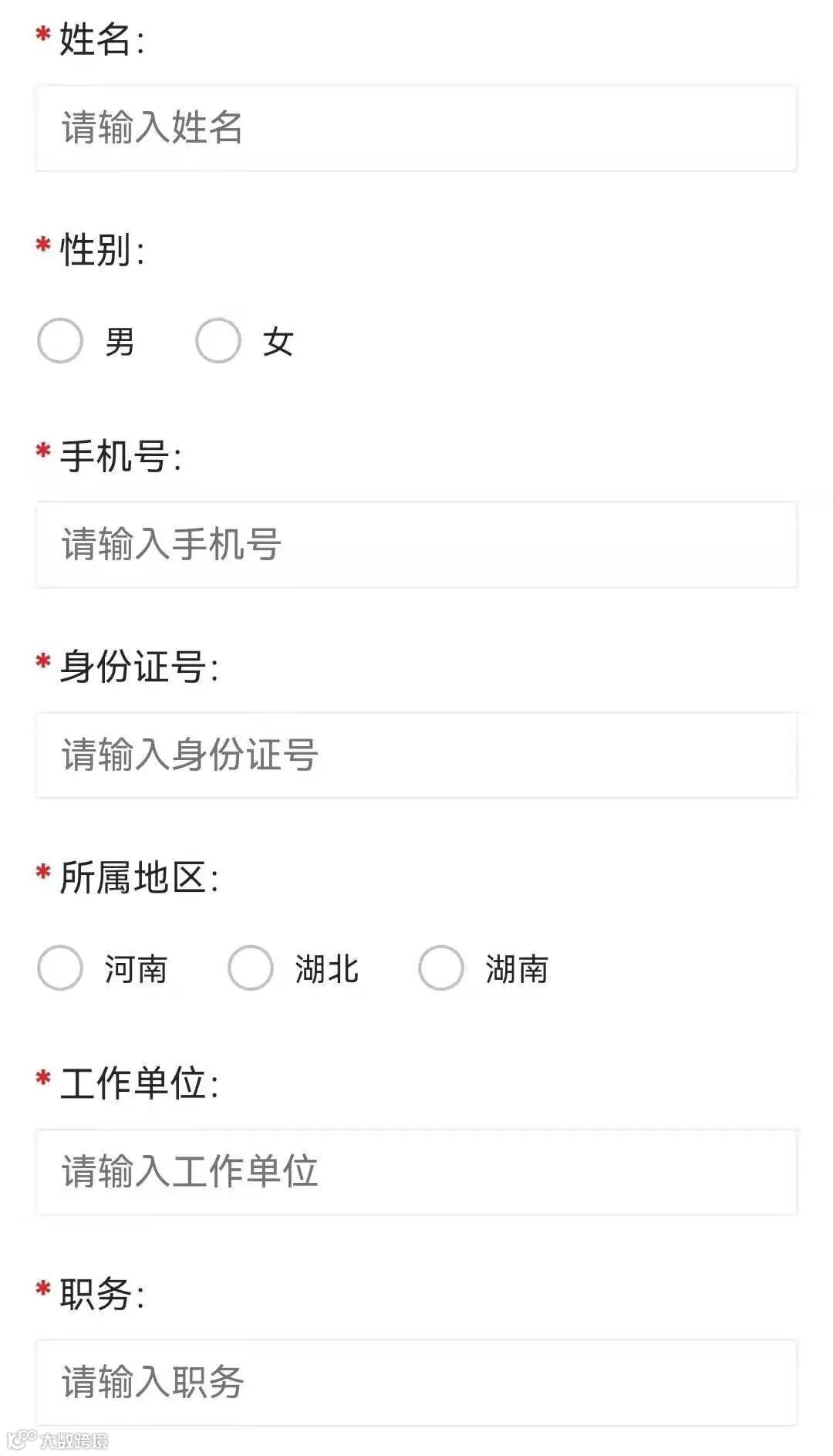Focus the 请输入工作单位 input field
Screen dimensions: 833x1456
416,1172
